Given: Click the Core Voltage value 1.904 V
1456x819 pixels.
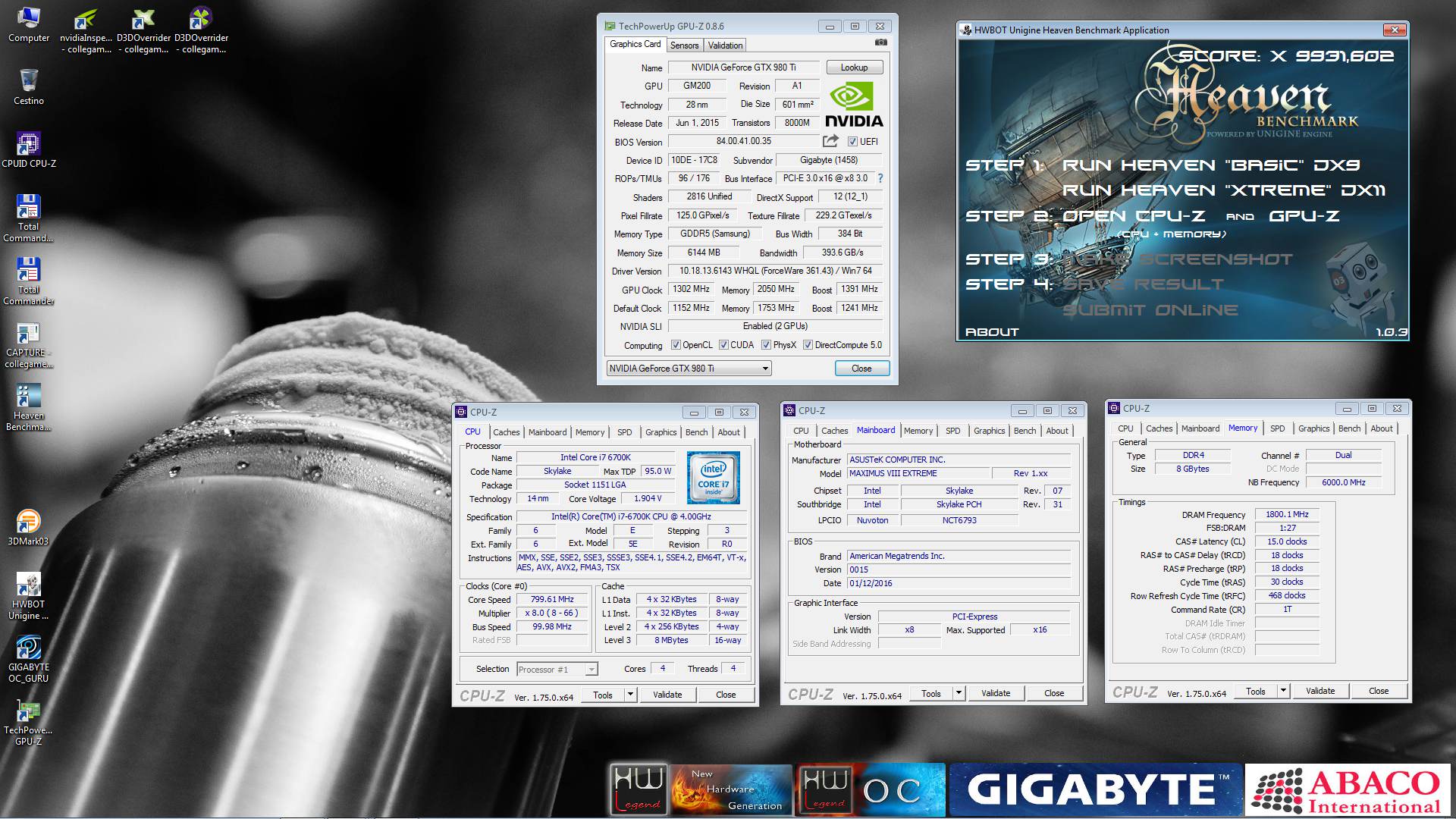Looking at the screenshot, I should pos(647,499).
